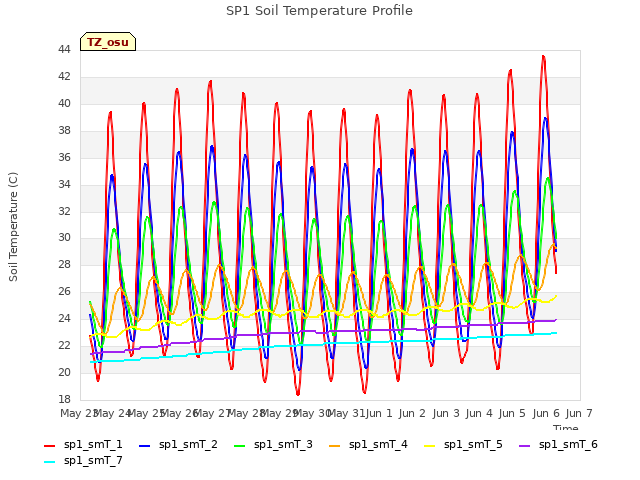The height and width of the screenshot is (480, 640).
Task: Click the 36 y-axis tick label
Action: [64, 157]
